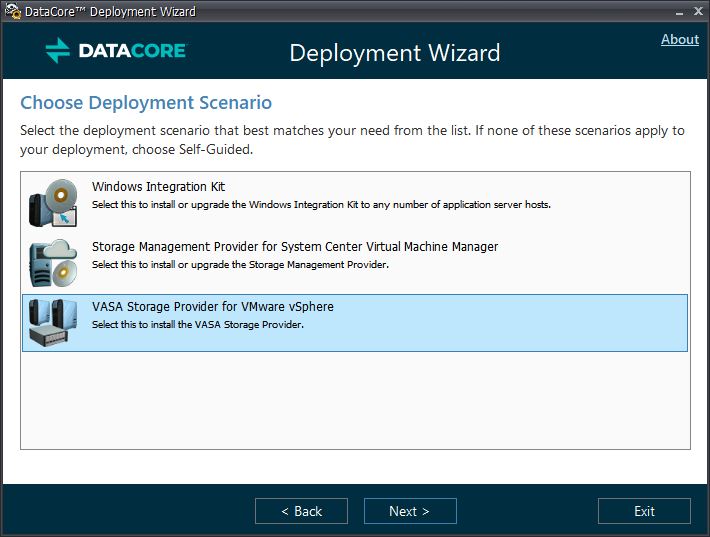The image size is (710, 537).
Task: Open the About link
Action: click(679, 39)
